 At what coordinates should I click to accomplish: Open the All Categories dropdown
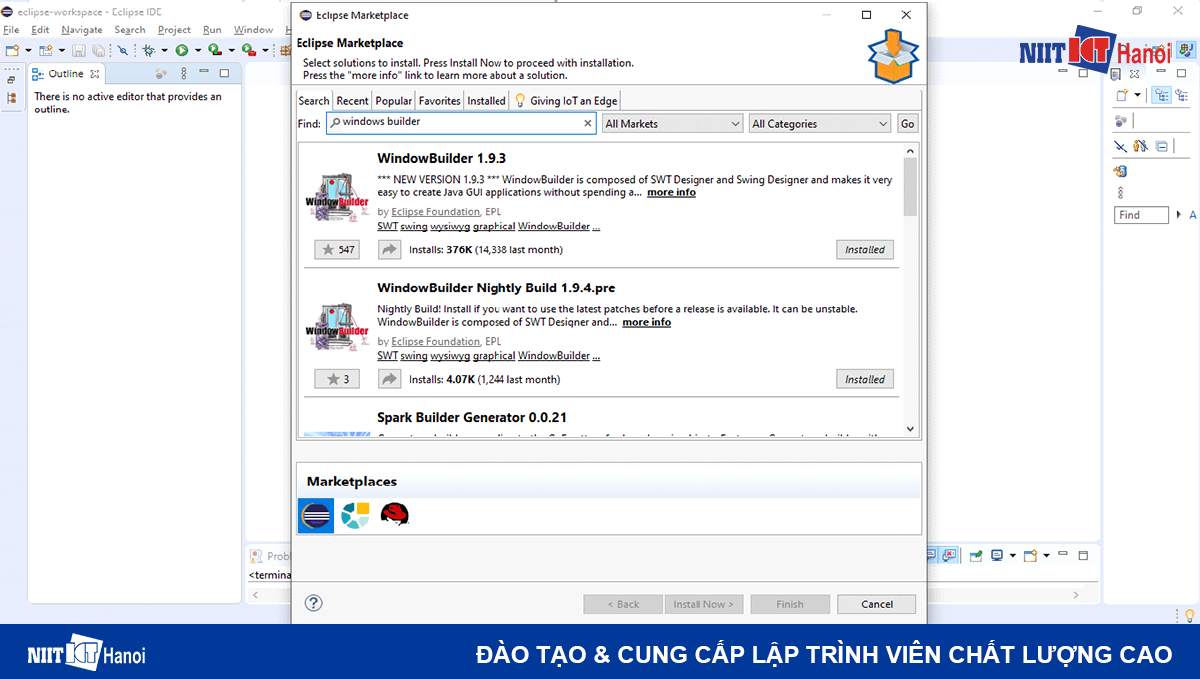[819, 123]
